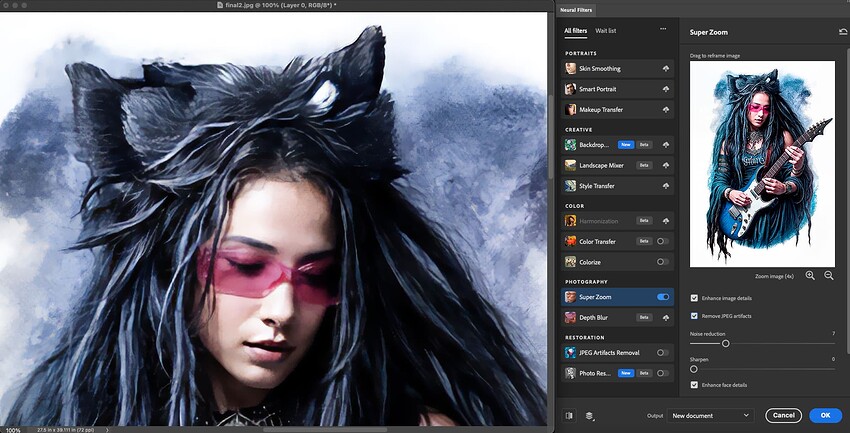Uncheck Enhance face details
This screenshot has height=433, width=850.
[694, 385]
